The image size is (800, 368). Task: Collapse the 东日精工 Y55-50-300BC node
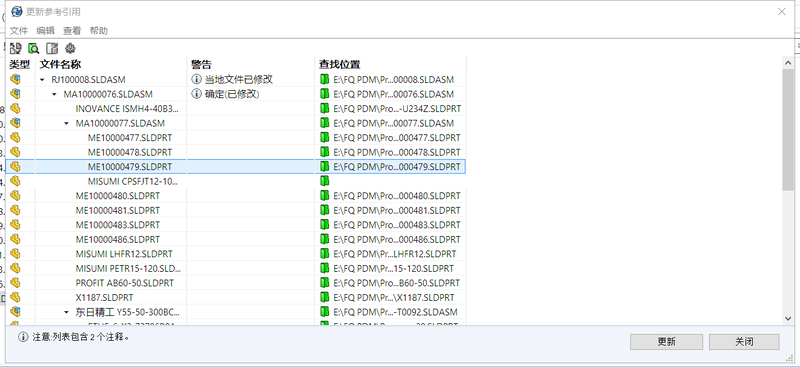(x=66, y=312)
